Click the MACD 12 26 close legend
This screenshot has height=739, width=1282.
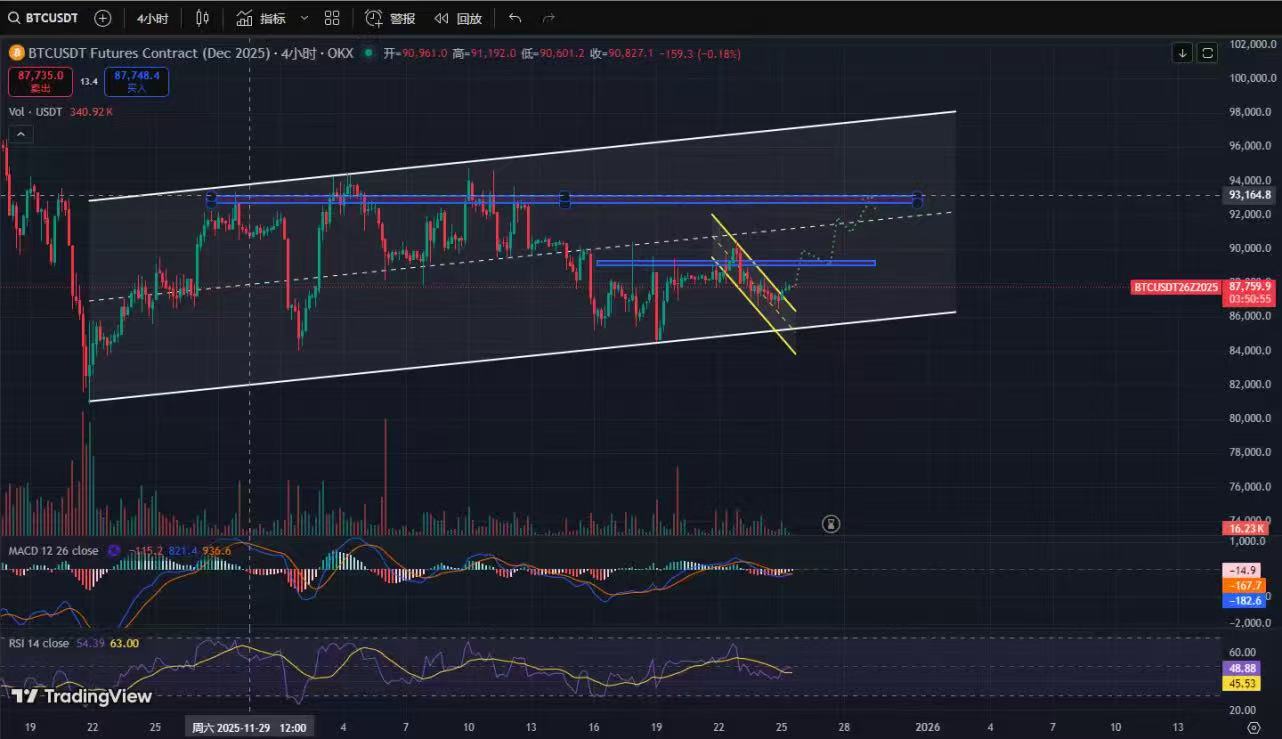click(x=54, y=551)
